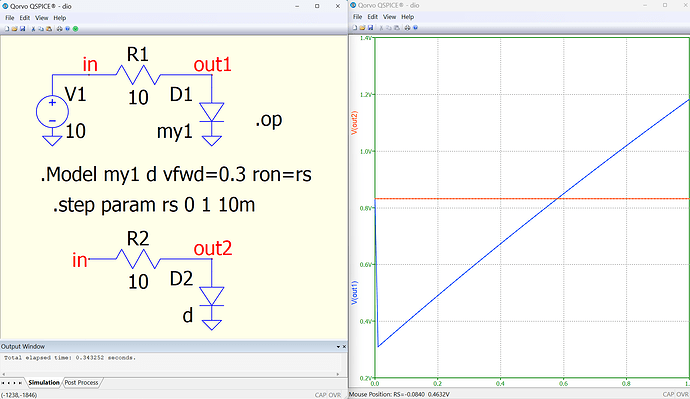This screenshot has height=399, width=690.
Task: Click greyed Copy icon in waveform window toolbar
Action: point(389,27)
